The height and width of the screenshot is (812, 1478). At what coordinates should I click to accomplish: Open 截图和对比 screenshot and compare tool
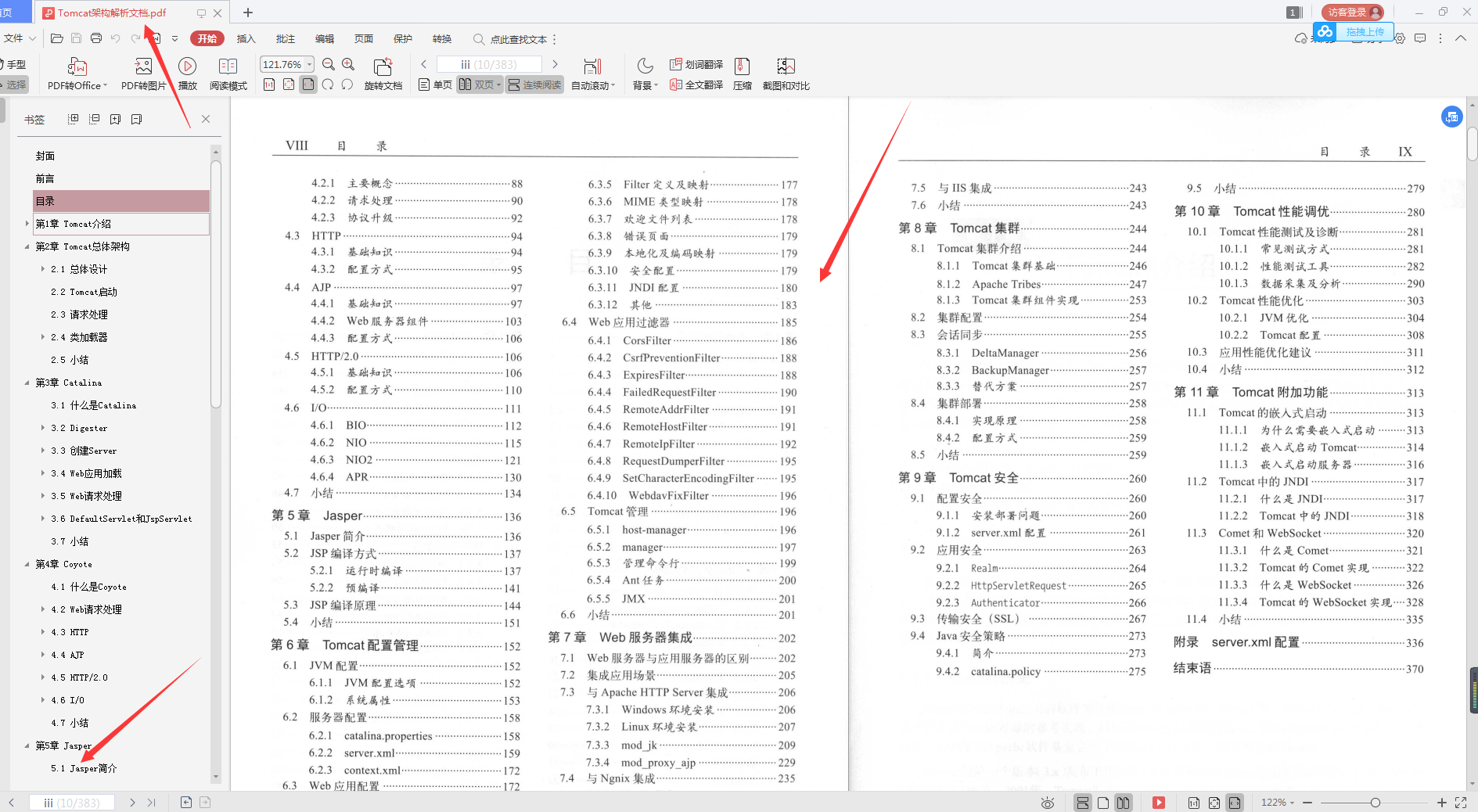(x=786, y=74)
